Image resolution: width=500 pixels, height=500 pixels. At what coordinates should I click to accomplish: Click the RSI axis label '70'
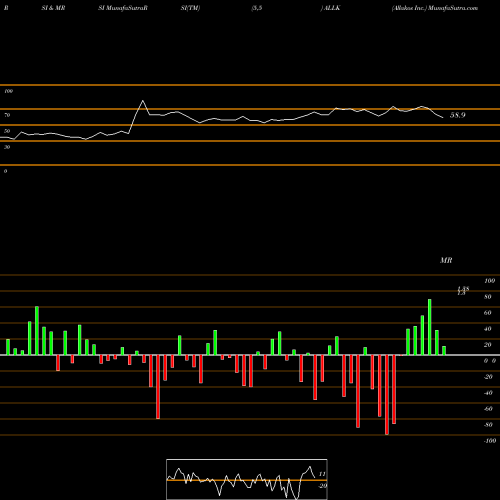click(x=7, y=115)
